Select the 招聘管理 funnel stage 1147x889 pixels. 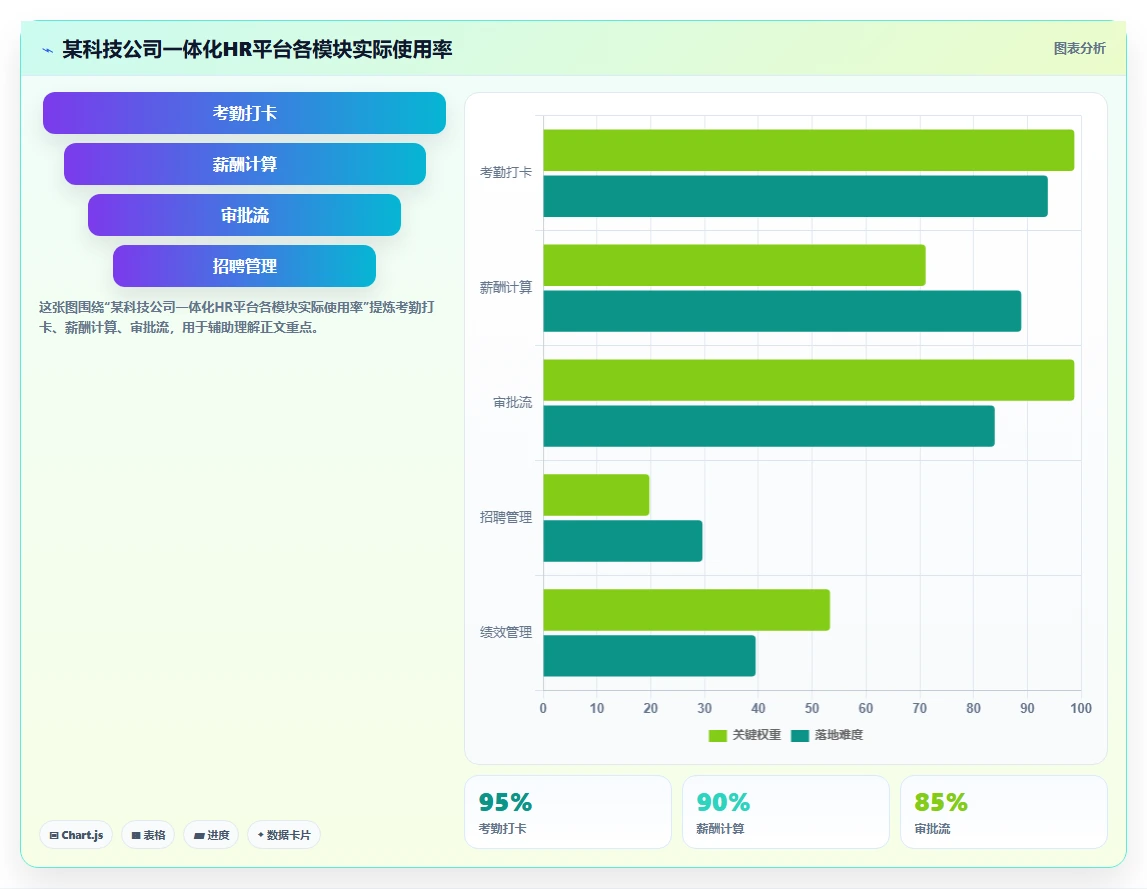(244, 266)
